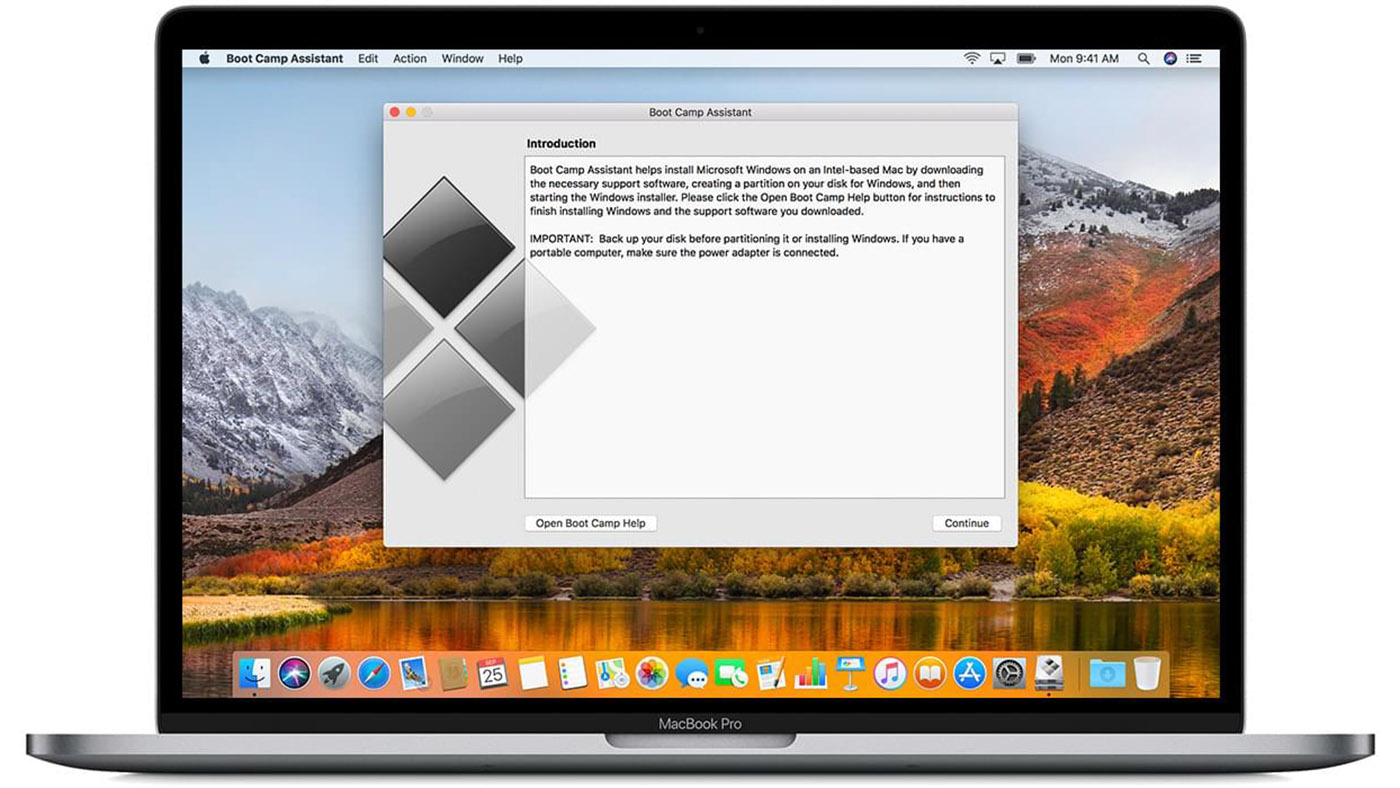Open the Help menu
This screenshot has height=788, width=1400.
coord(511,58)
